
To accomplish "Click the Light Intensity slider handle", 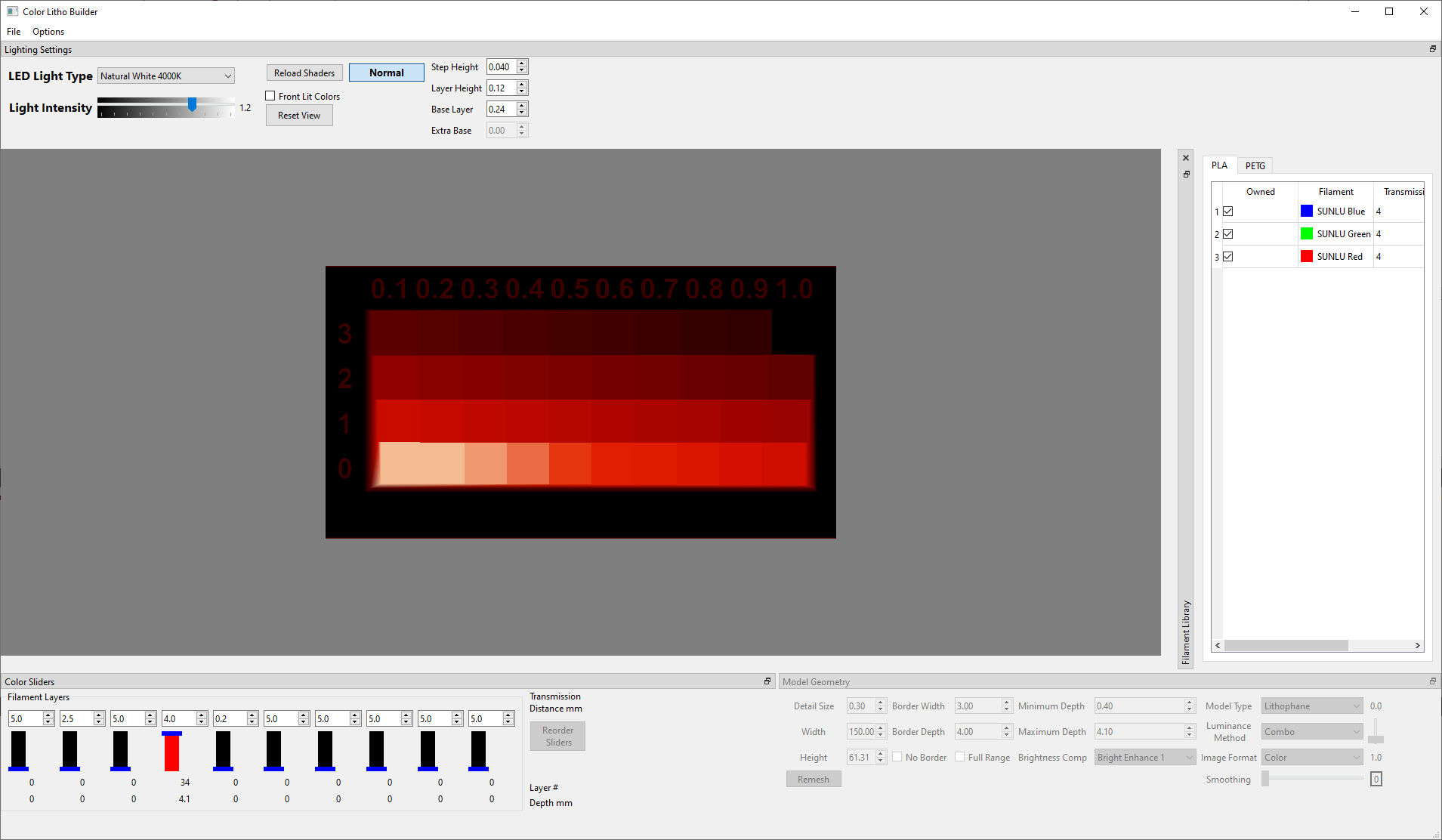I will coord(193,105).
